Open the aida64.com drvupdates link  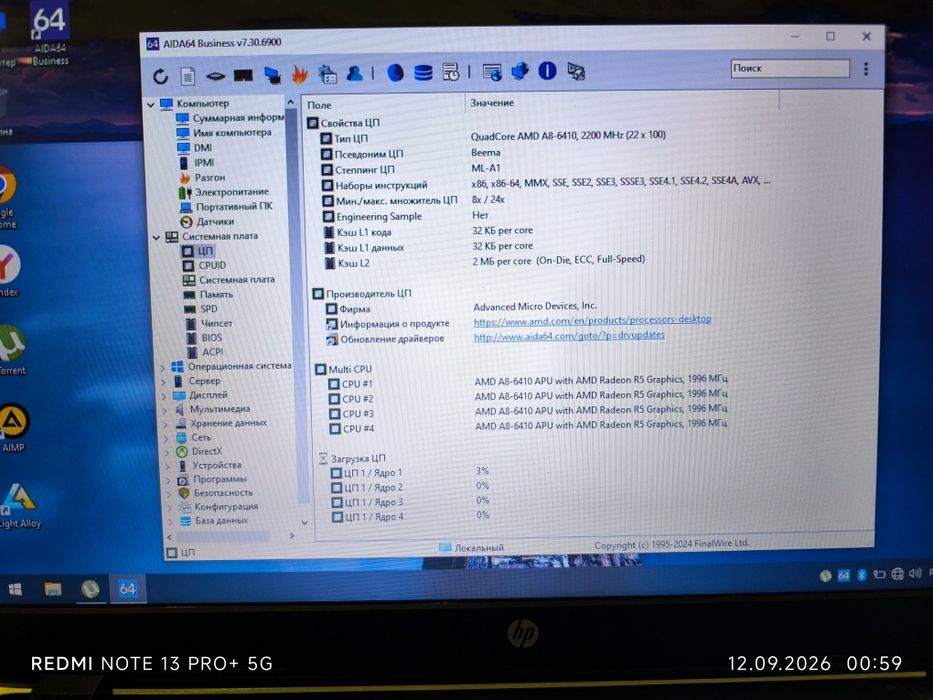pyautogui.click(x=569, y=335)
